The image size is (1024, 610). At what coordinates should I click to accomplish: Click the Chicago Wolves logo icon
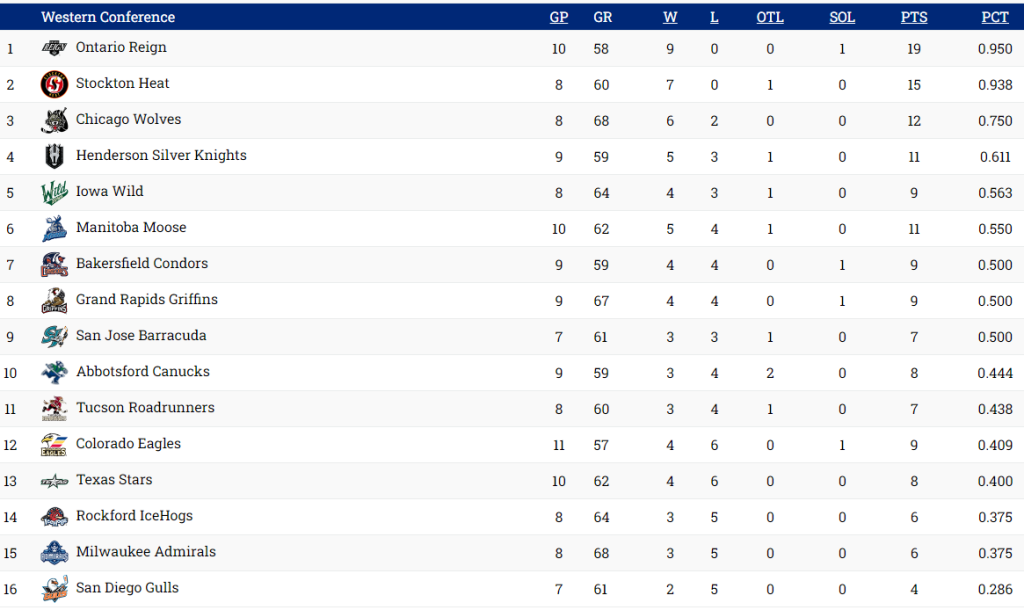[54, 121]
